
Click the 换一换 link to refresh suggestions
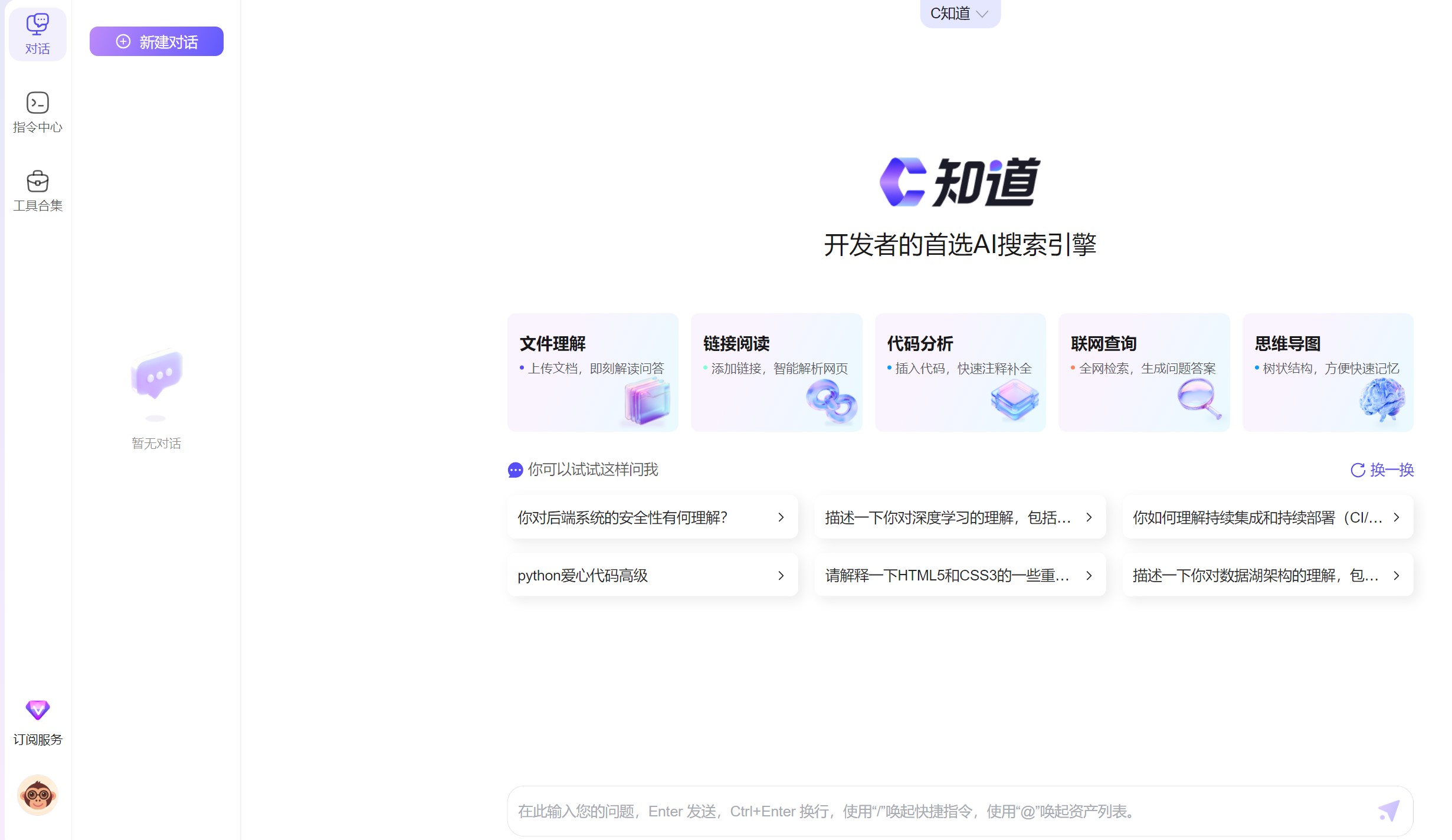[x=1392, y=470]
